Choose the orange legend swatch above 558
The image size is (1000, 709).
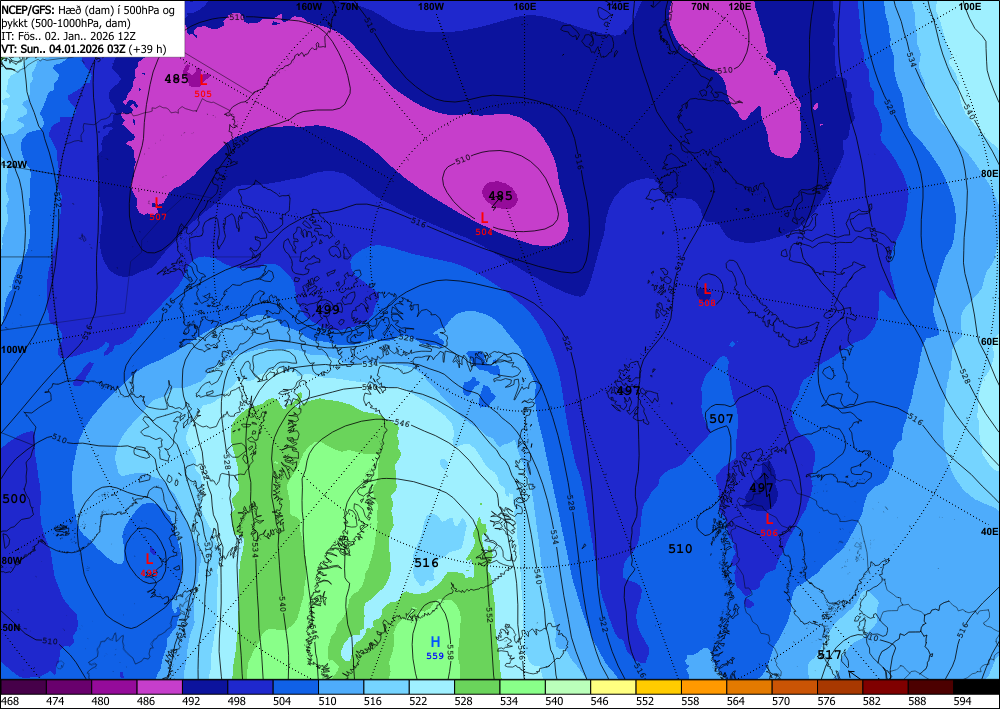[x=704, y=687]
